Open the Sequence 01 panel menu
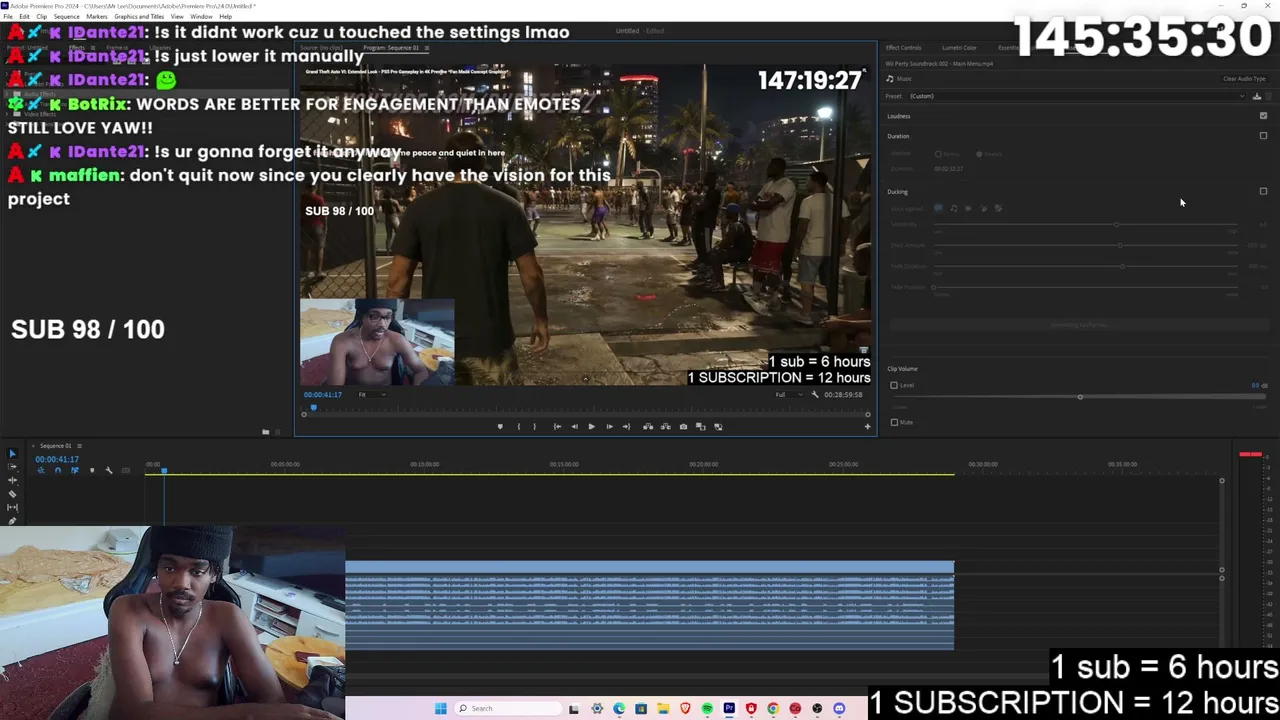The width and height of the screenshot is (1280, 720). [x=79, y=446]
